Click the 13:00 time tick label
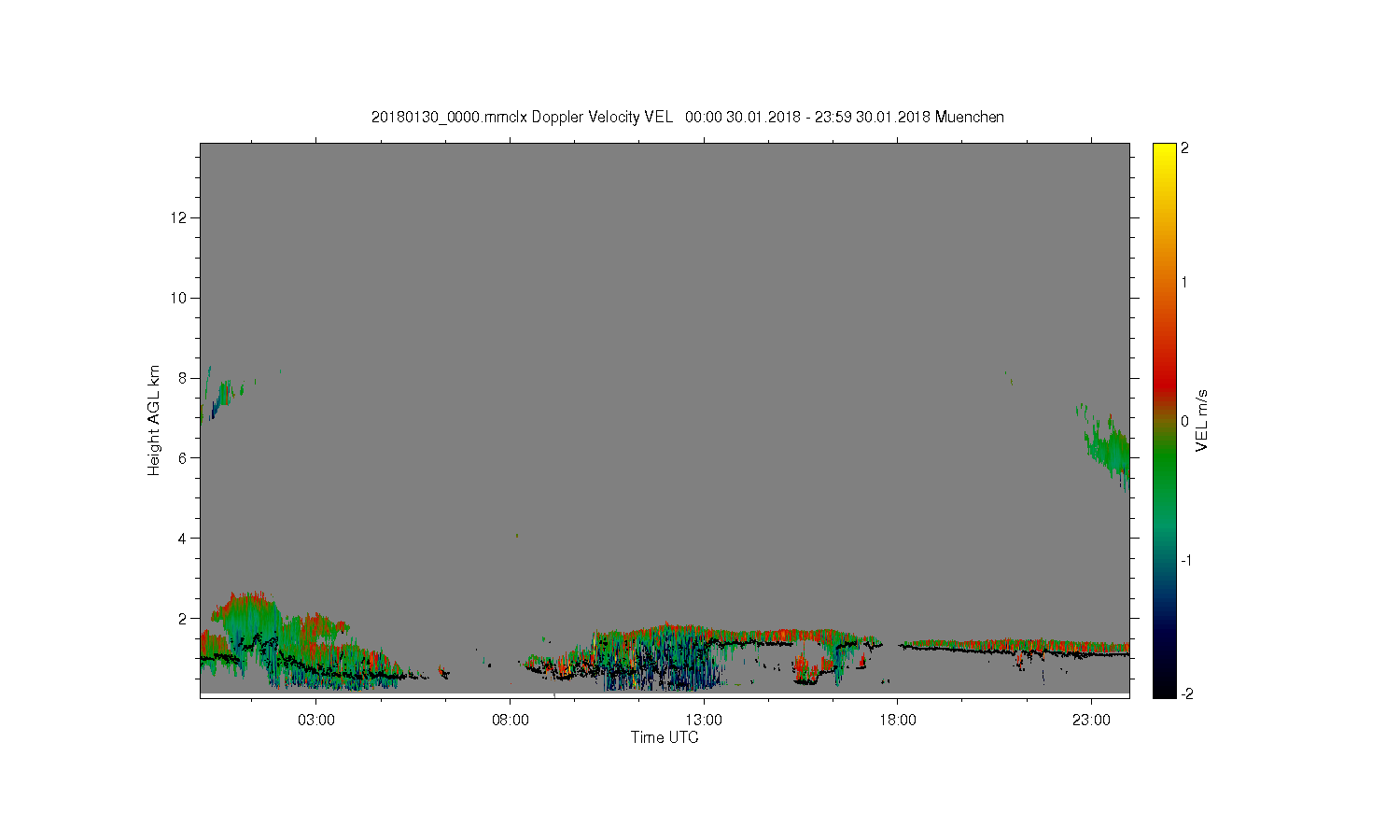This screenshot has height=840, width=1400. point(704,721)
